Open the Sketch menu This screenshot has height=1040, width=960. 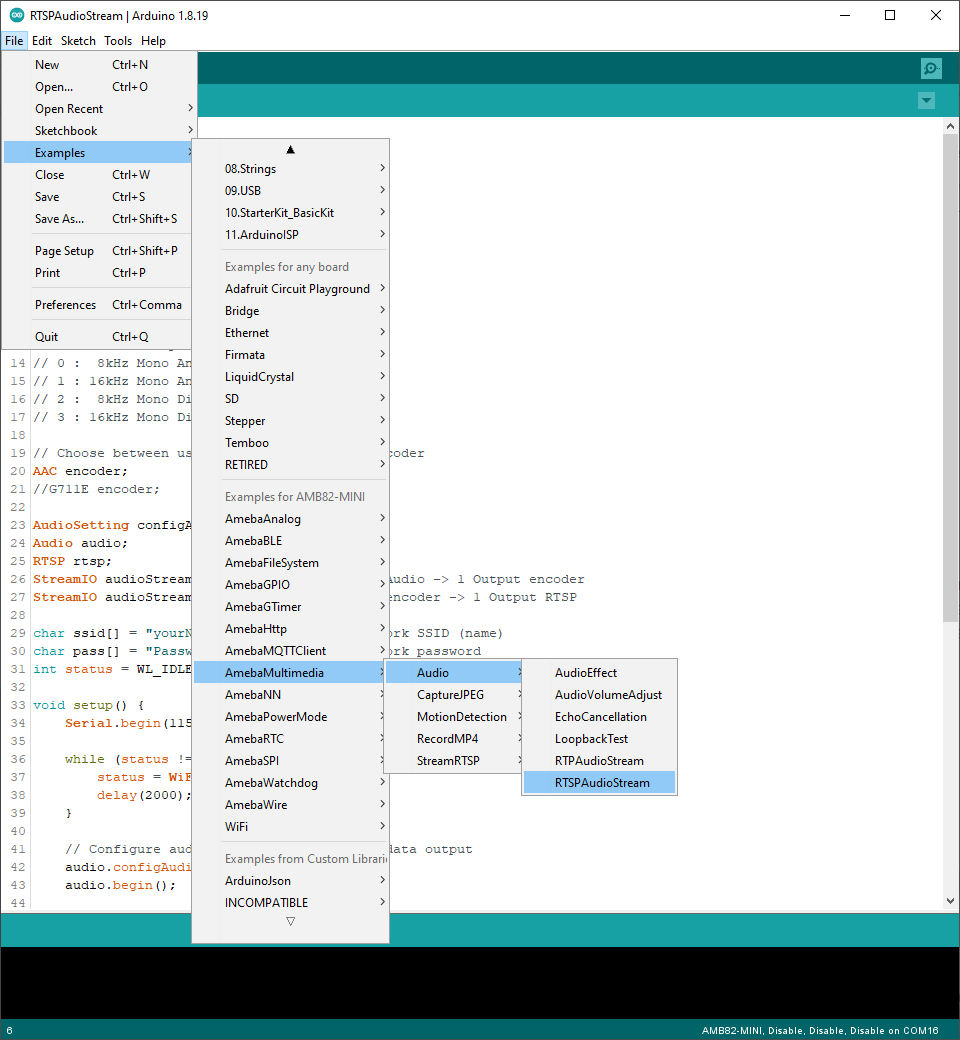78,41
